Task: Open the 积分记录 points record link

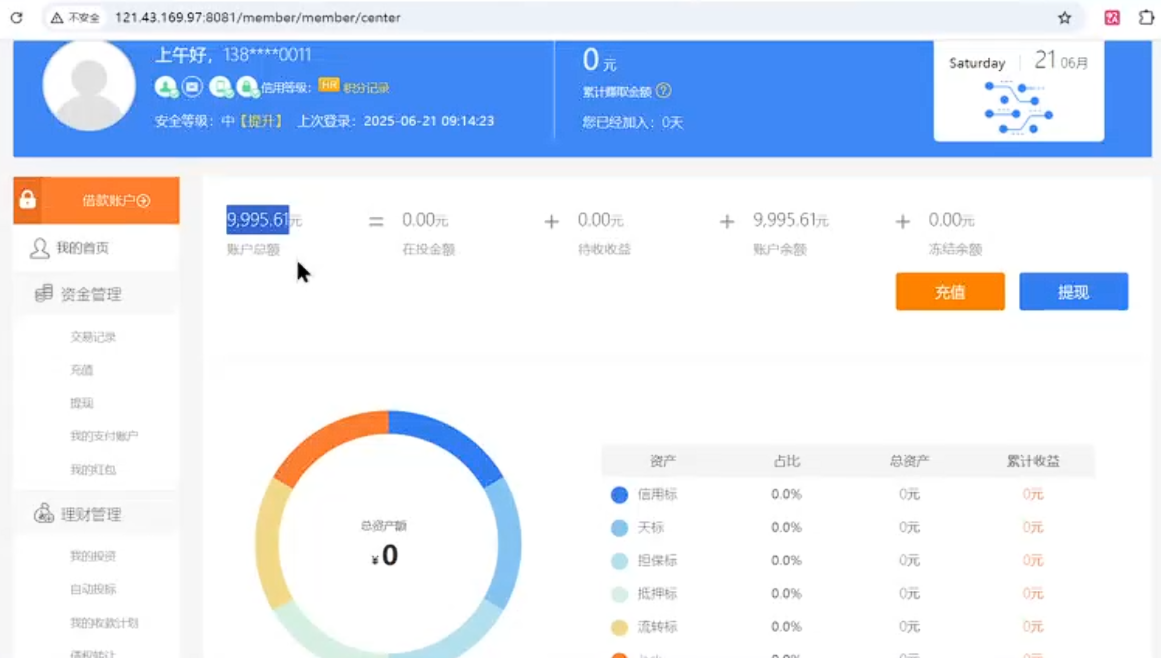Action: pyautogui.click(x=366, y=88)
